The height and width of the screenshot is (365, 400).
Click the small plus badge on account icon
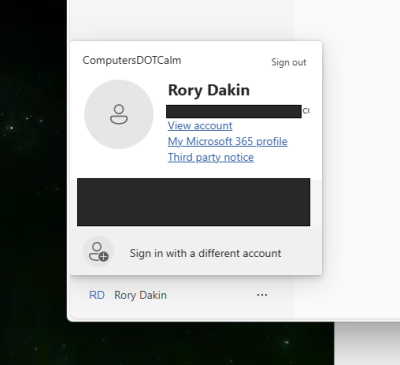pos(104,257)
